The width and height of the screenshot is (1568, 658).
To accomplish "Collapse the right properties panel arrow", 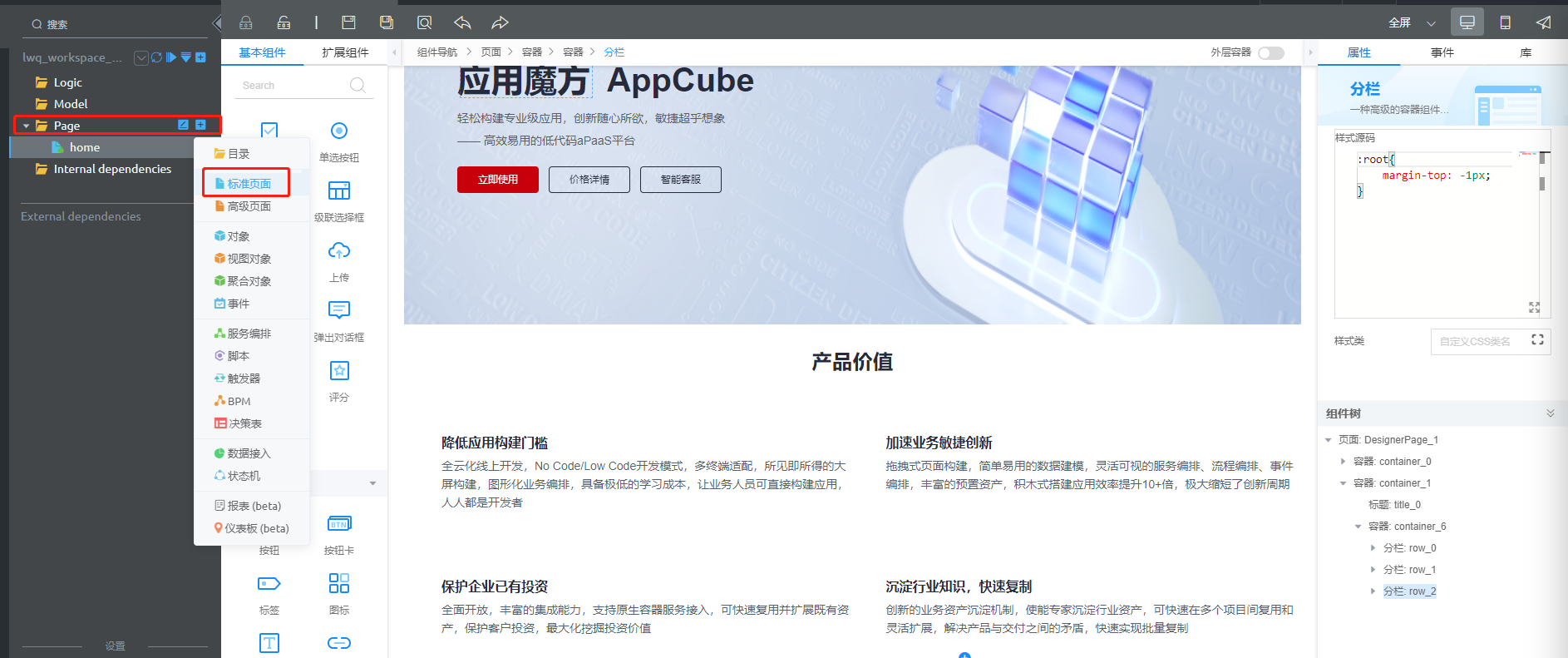I will point(1310,52).
